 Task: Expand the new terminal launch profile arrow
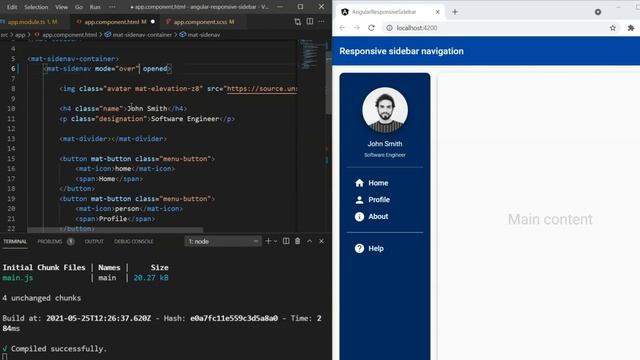point(276,241)
